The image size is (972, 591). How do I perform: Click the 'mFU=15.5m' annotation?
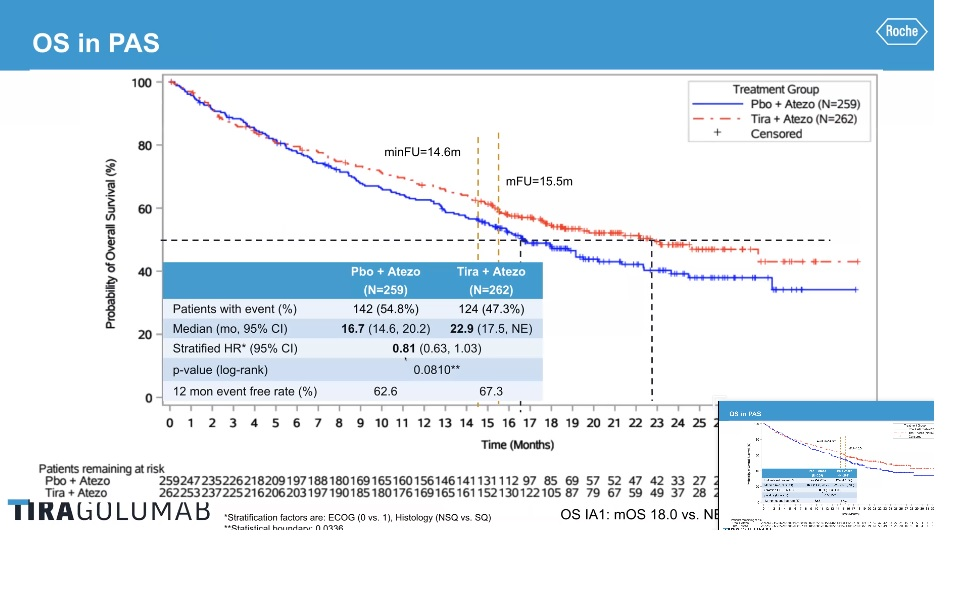click(539, 182)
